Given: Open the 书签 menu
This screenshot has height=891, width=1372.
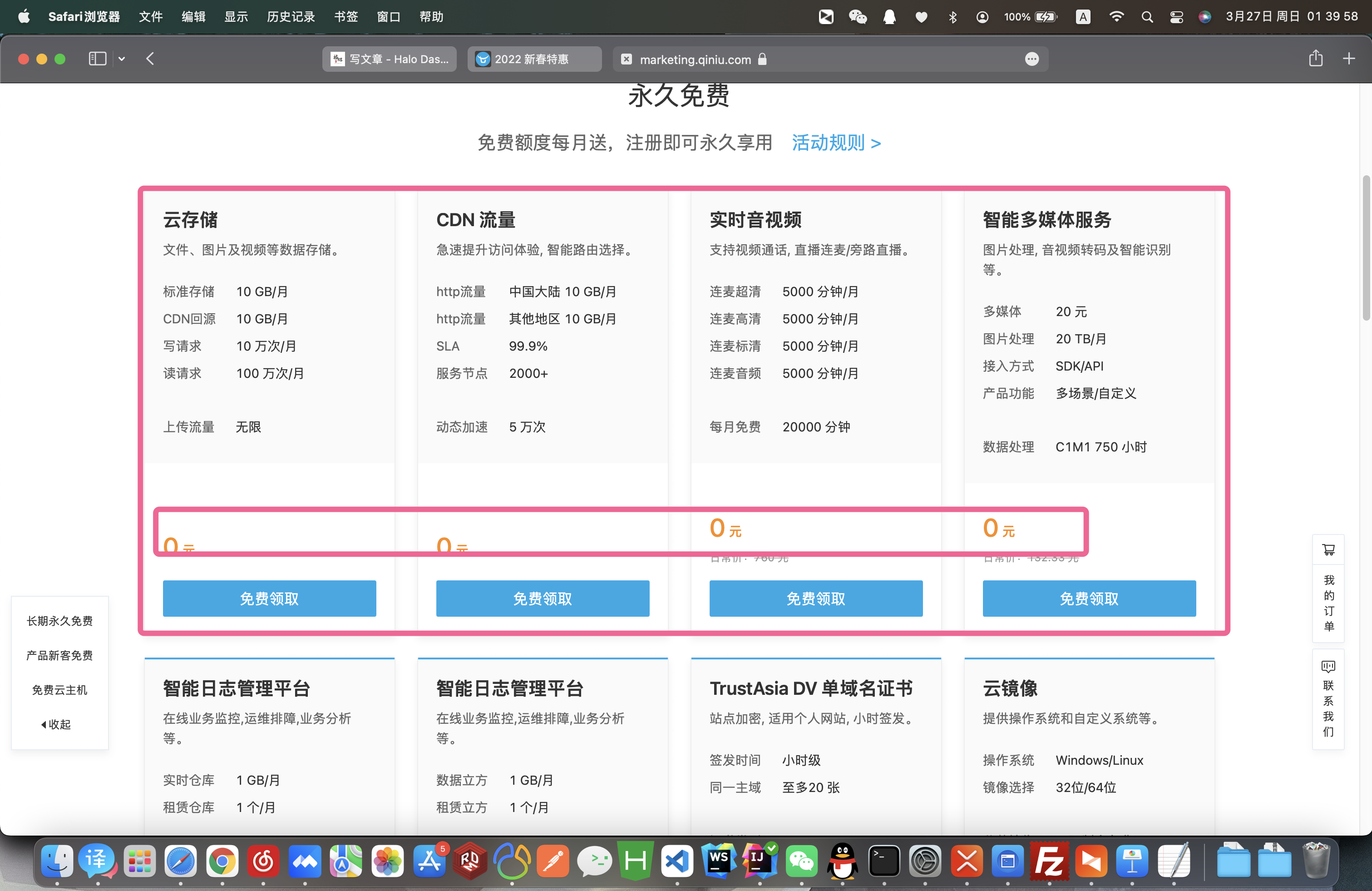Looking at the screenshot, I should [346, 17].
